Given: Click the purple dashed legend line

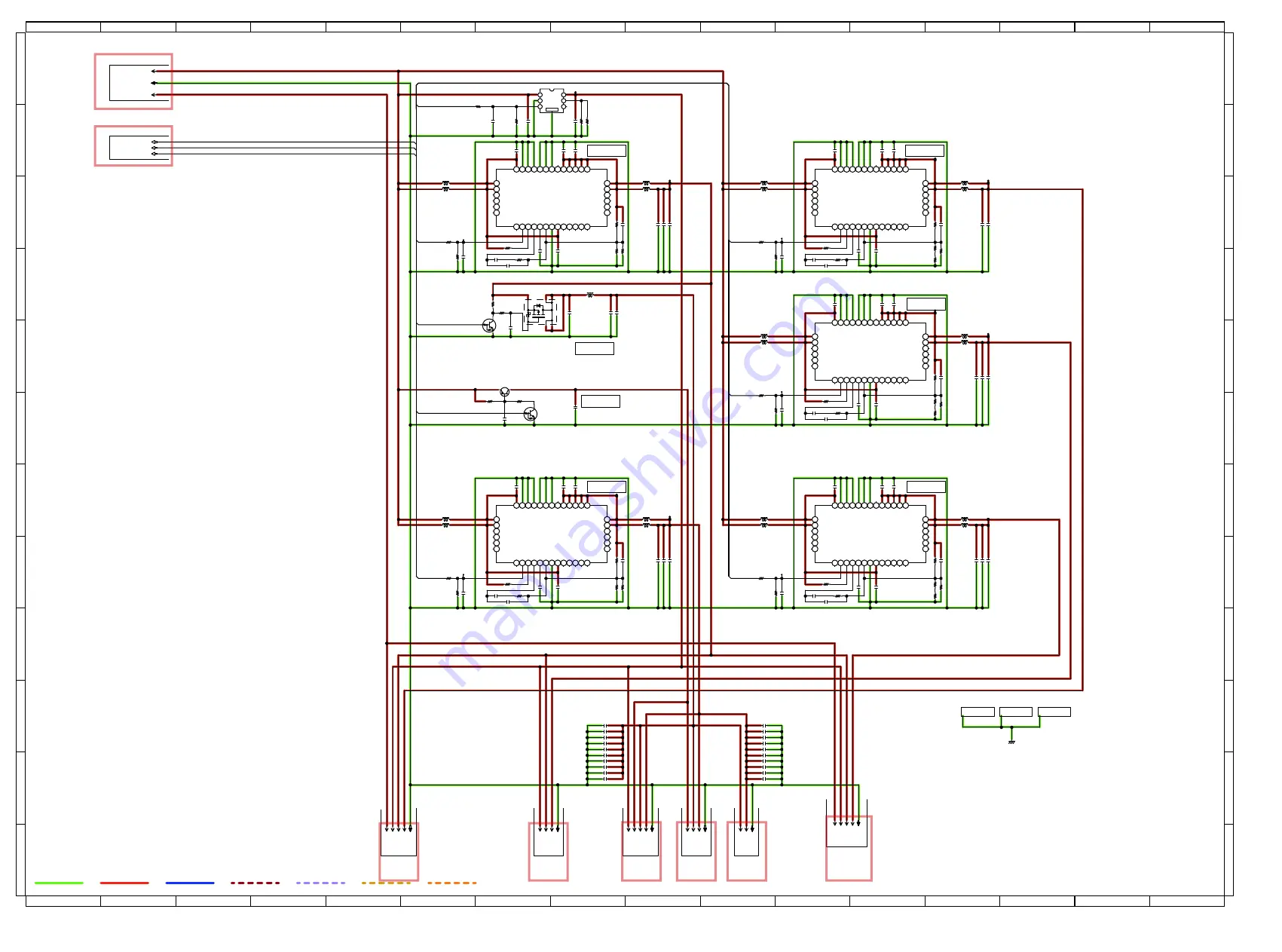Looking at the screenshot, I should click(x=321, y=883).
